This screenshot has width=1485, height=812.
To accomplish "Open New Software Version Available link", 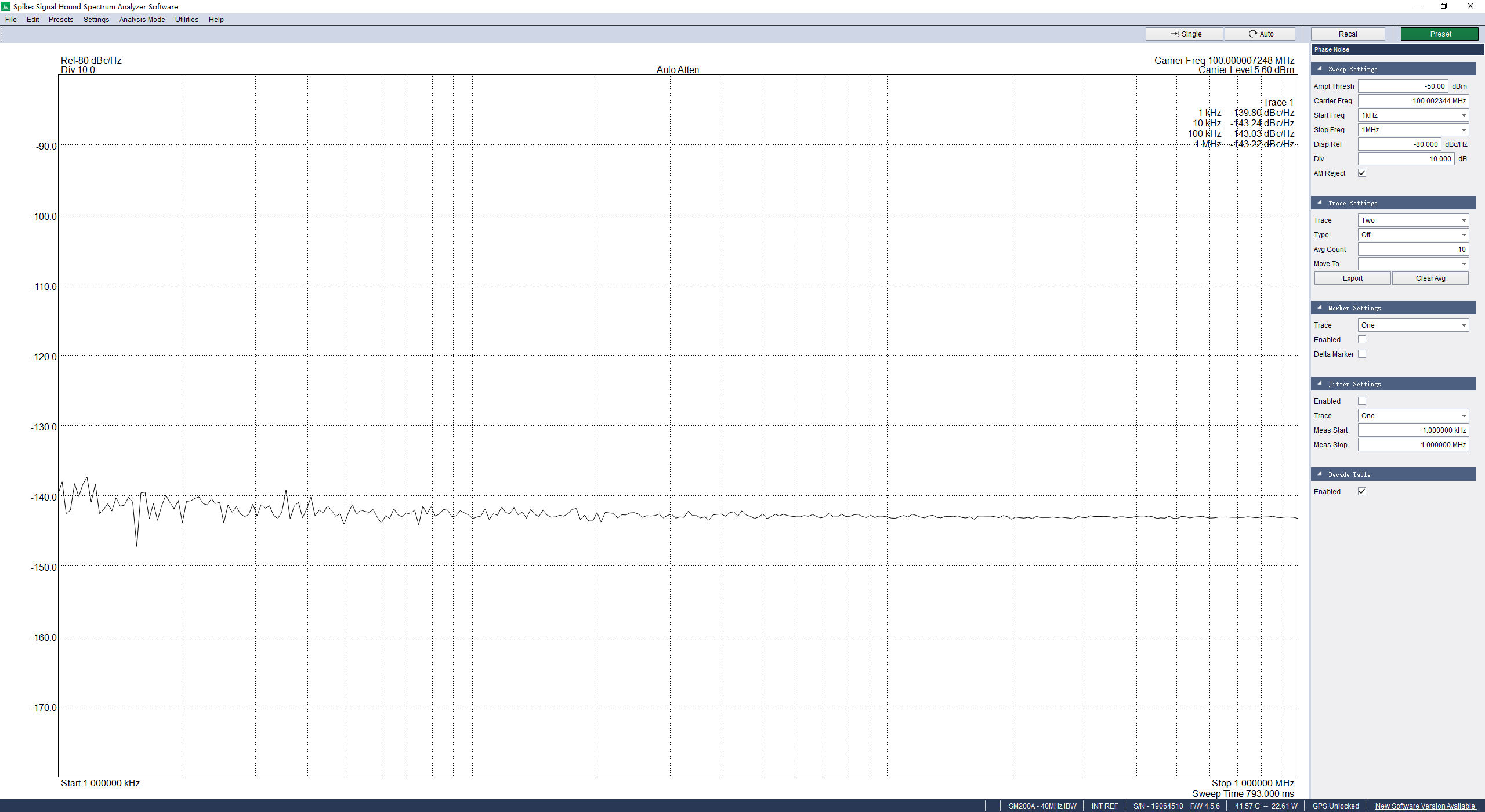I will (1424, 806).
